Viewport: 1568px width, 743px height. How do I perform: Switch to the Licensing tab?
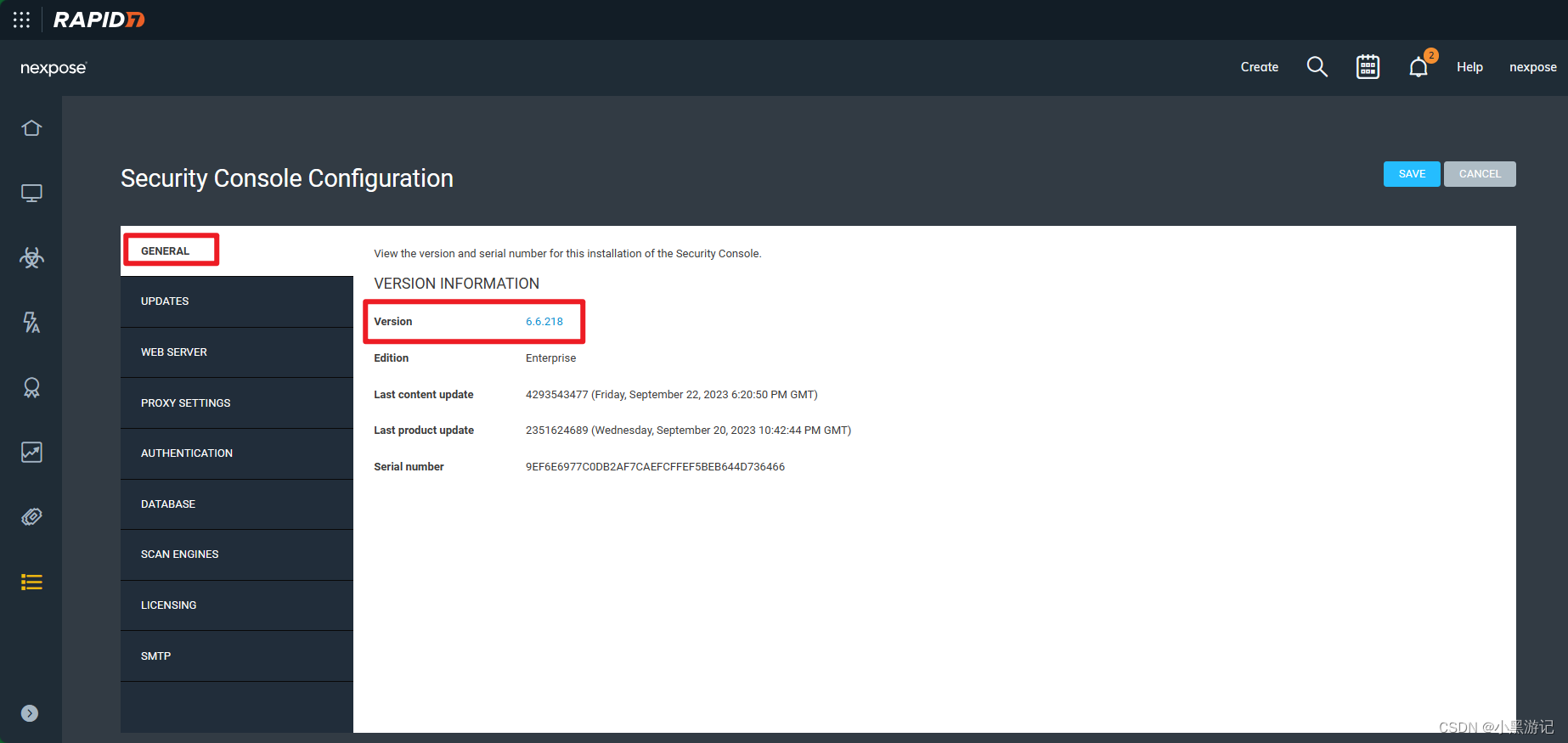pos(237,605)
